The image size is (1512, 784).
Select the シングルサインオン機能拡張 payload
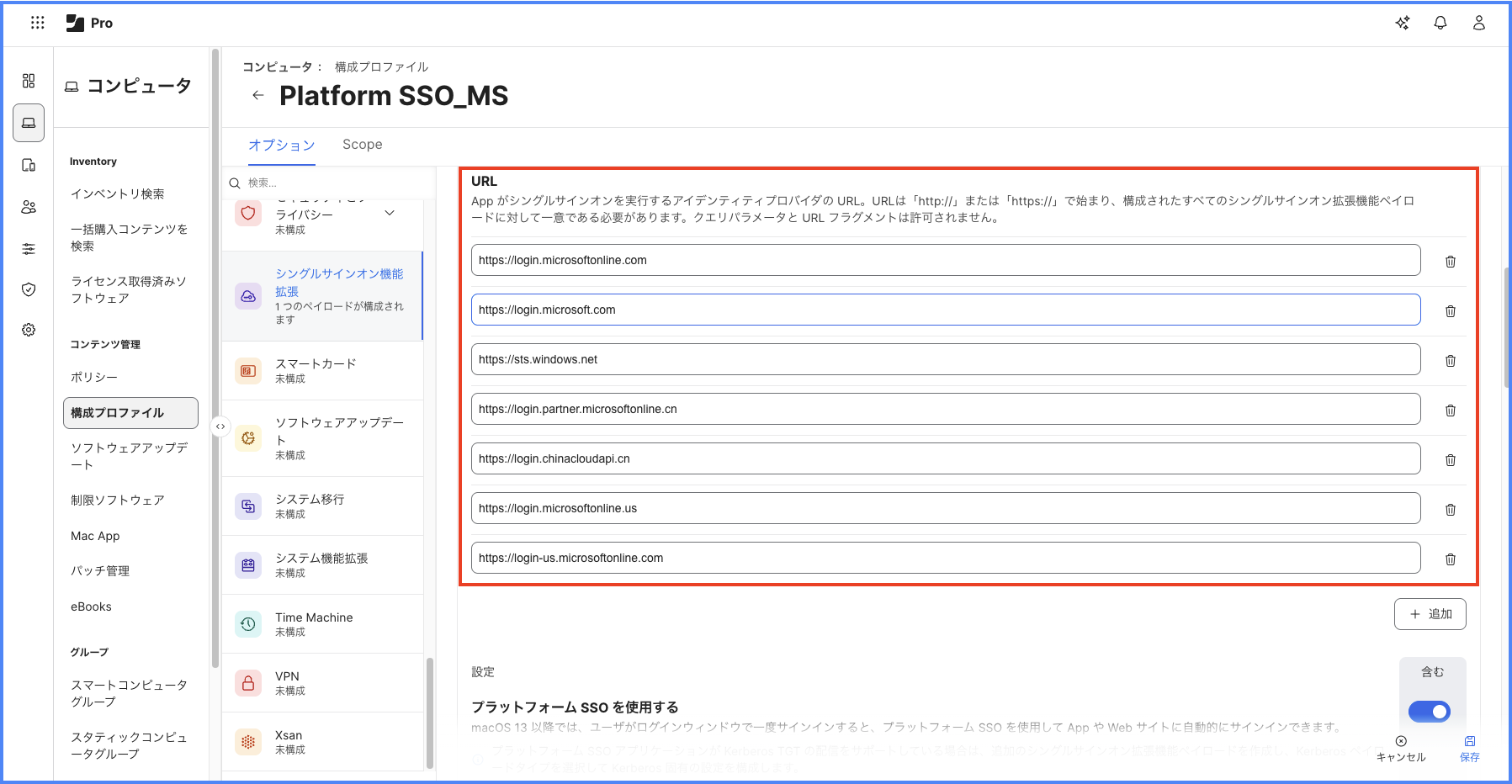pos(322,296)
